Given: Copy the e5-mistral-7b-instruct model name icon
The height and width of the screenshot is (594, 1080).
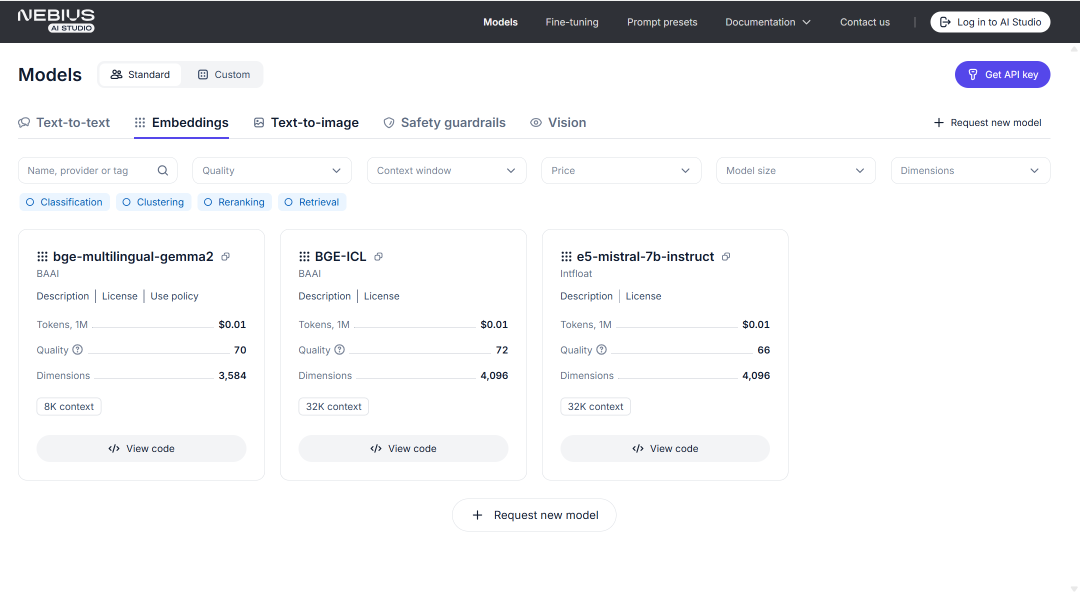Looking at the screenshot, I should click(726, 256).
